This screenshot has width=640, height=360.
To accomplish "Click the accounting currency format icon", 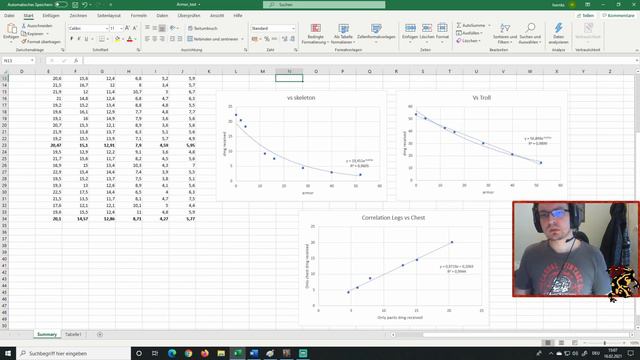I will tap(255, 39).
